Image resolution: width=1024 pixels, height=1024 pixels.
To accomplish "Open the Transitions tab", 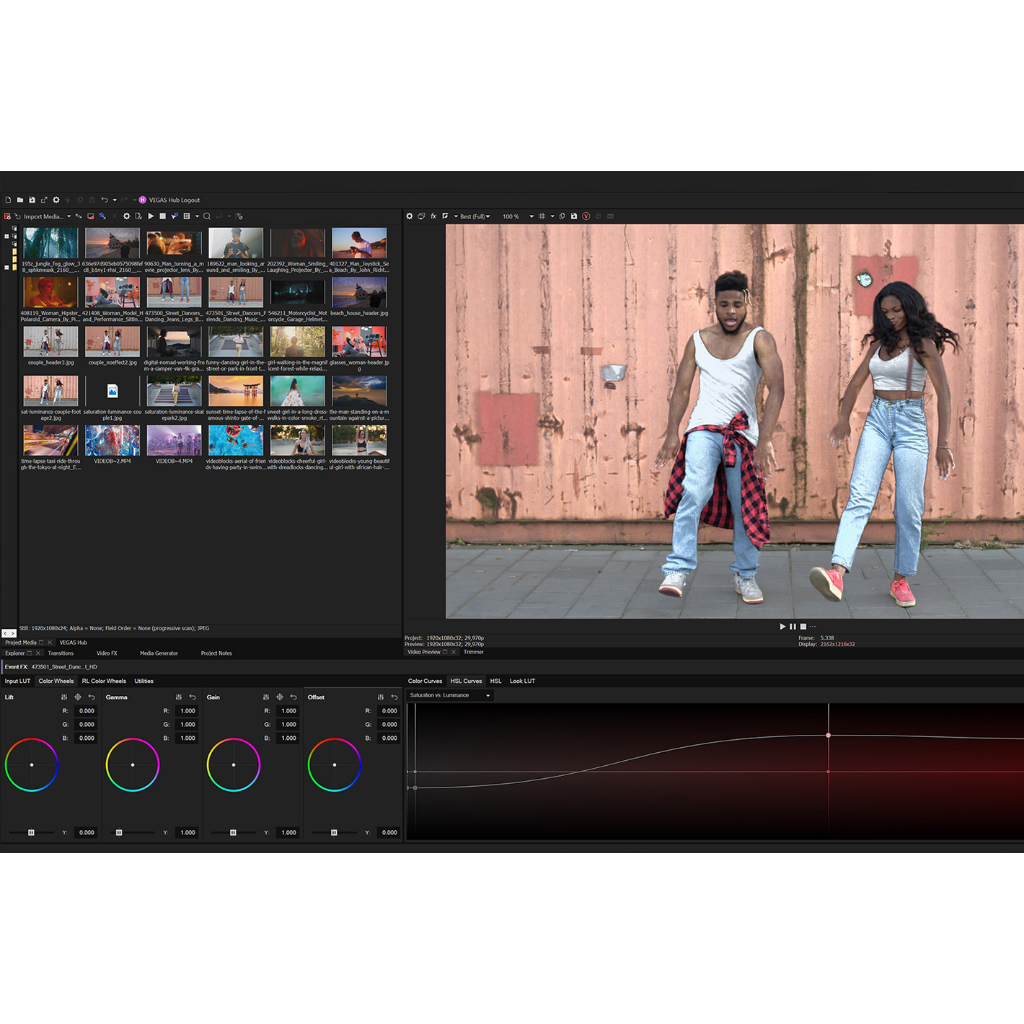I will click(x=61, y=653).
